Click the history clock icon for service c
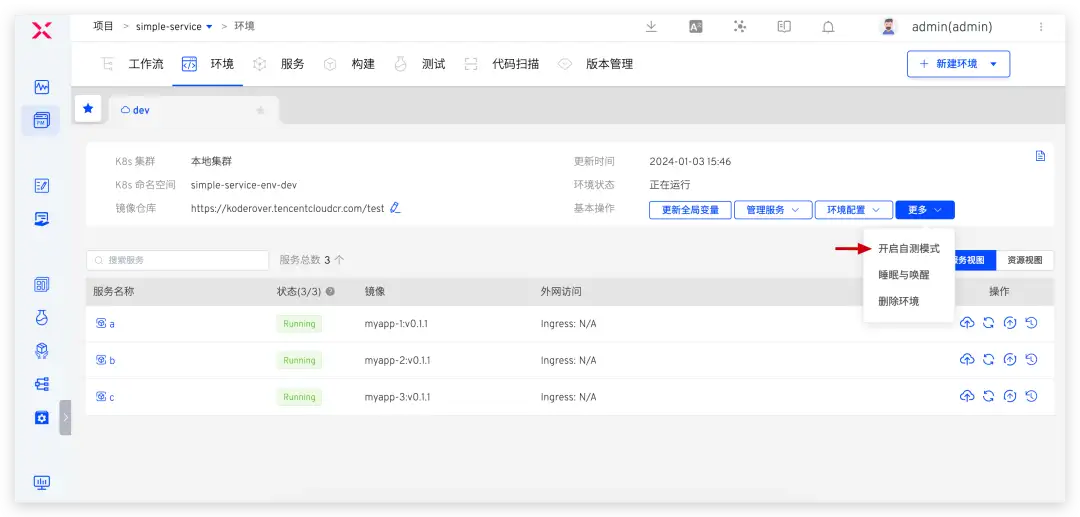Image resolution: width=1080 pixels, height=517 pixels. click(x=1031, y=397)
